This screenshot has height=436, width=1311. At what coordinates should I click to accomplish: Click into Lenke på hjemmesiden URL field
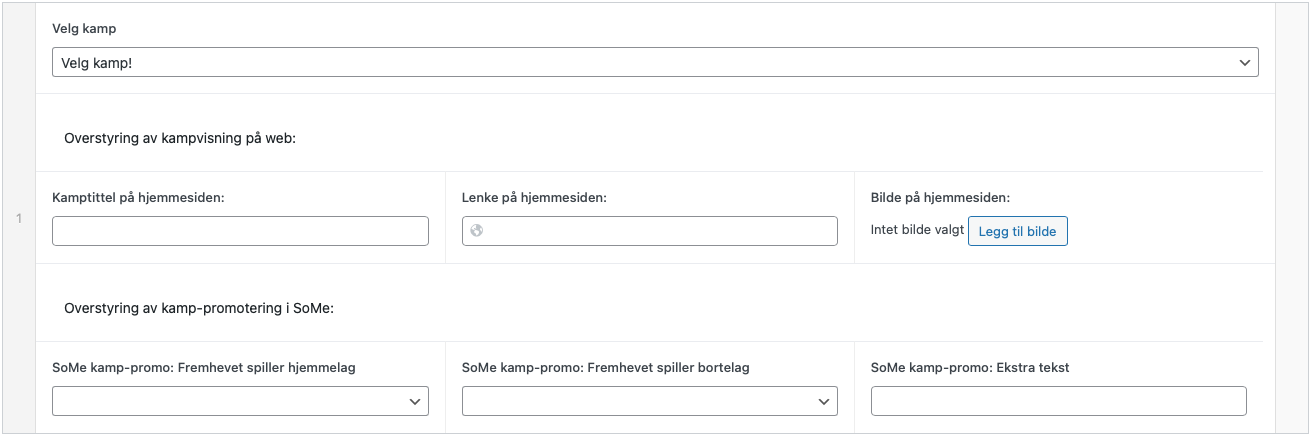660,231
